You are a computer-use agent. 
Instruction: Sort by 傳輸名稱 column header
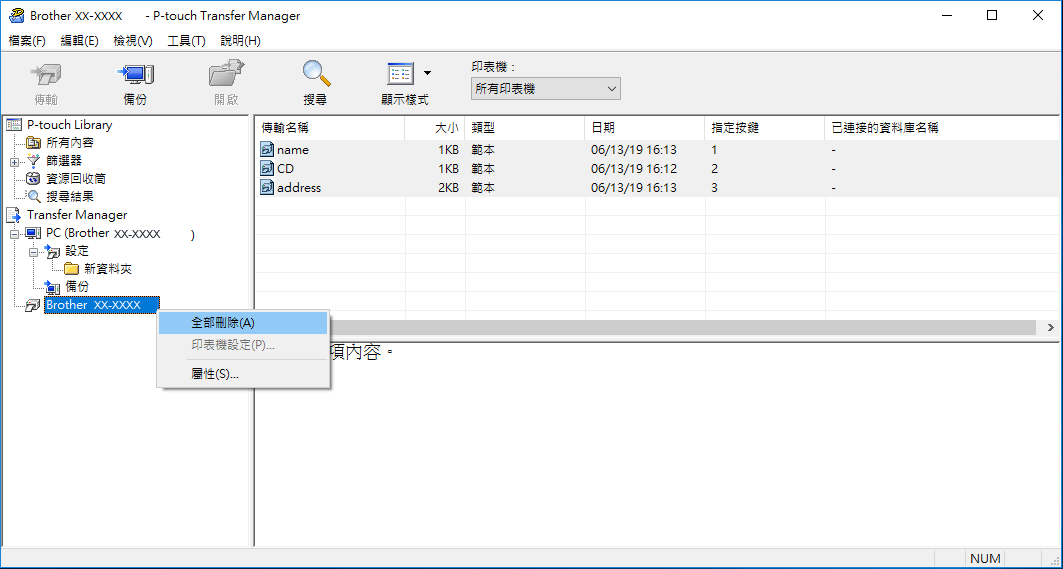(330, 127)
